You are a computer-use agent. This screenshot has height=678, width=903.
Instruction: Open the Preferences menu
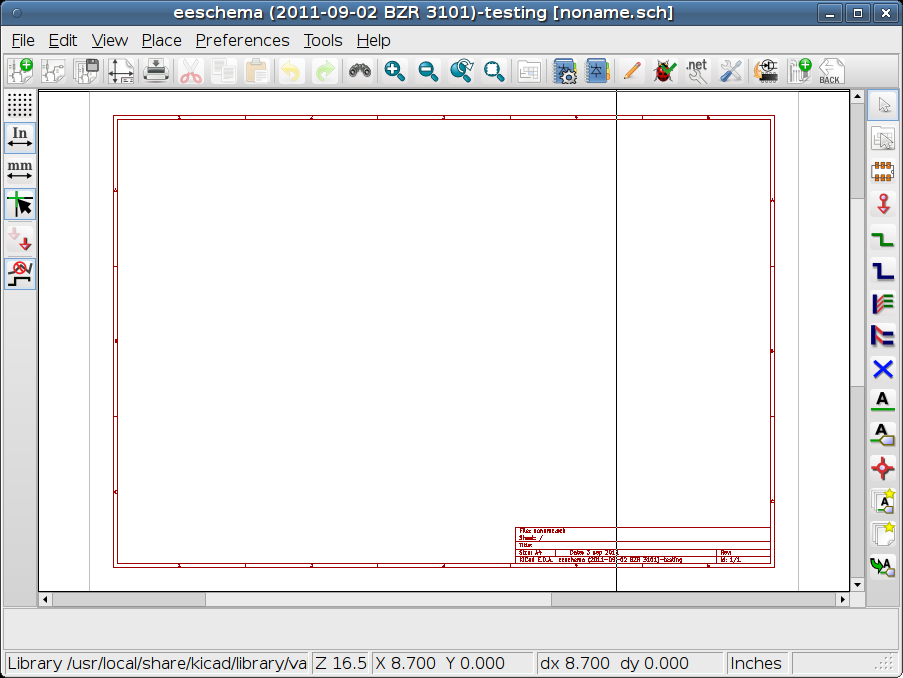point(242,40)
